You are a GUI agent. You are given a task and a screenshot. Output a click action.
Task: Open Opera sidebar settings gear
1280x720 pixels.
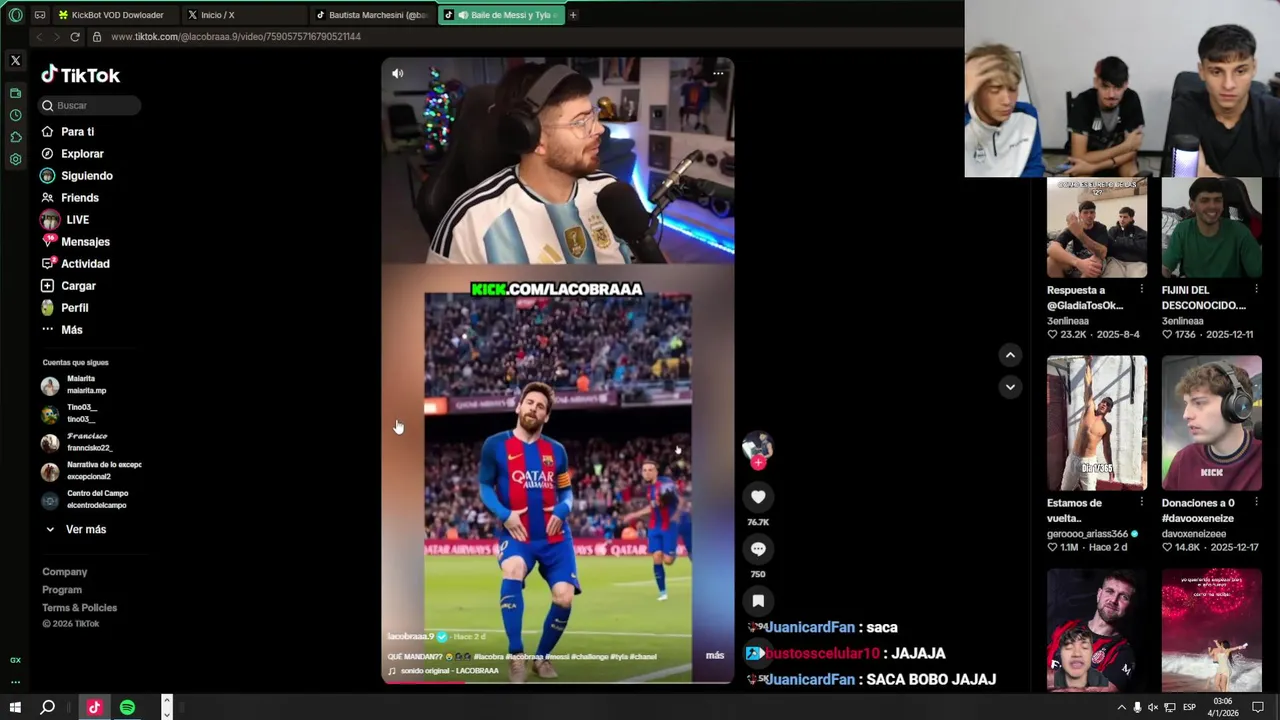15,159
